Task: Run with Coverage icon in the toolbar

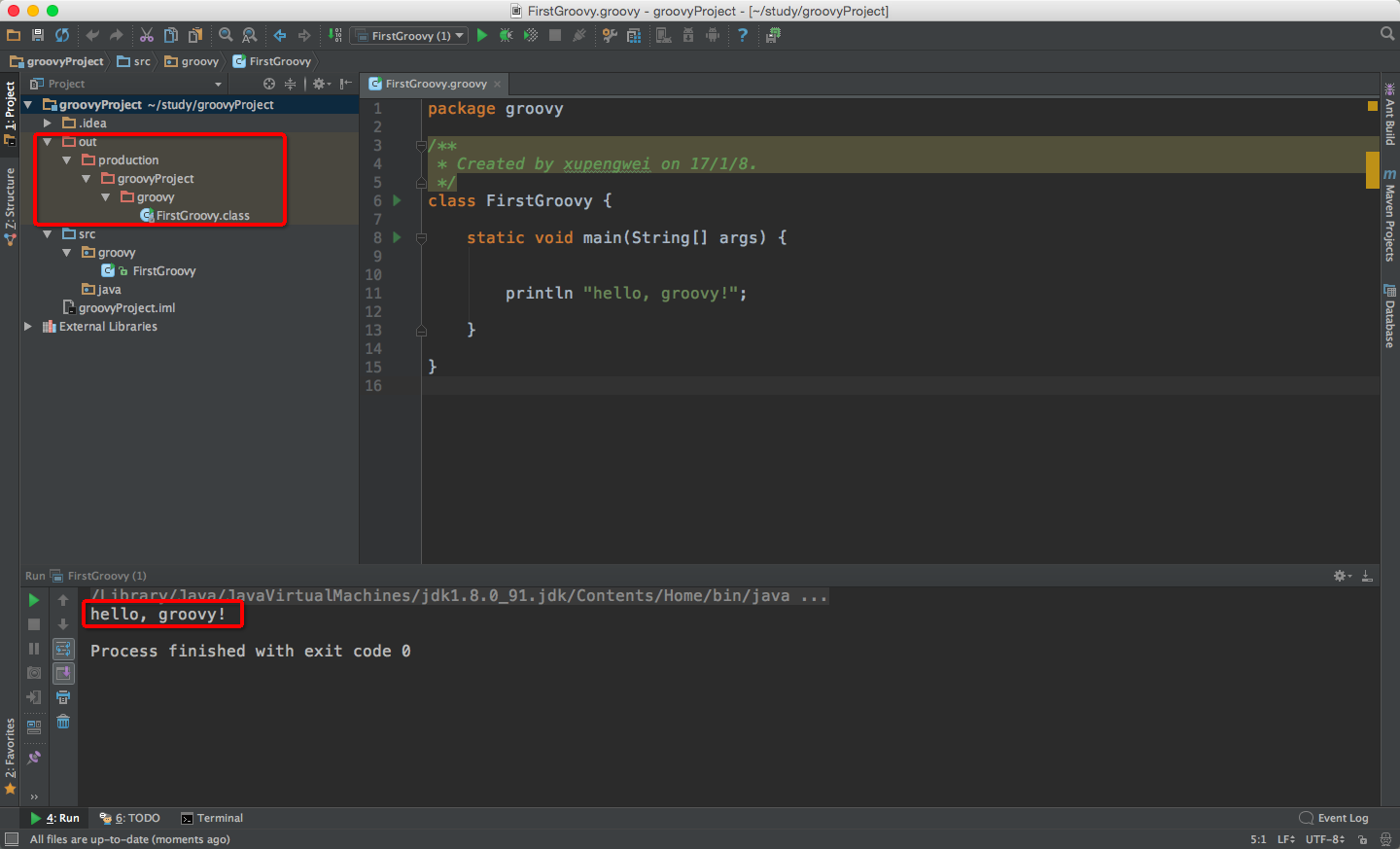Action: click(531, 35)
